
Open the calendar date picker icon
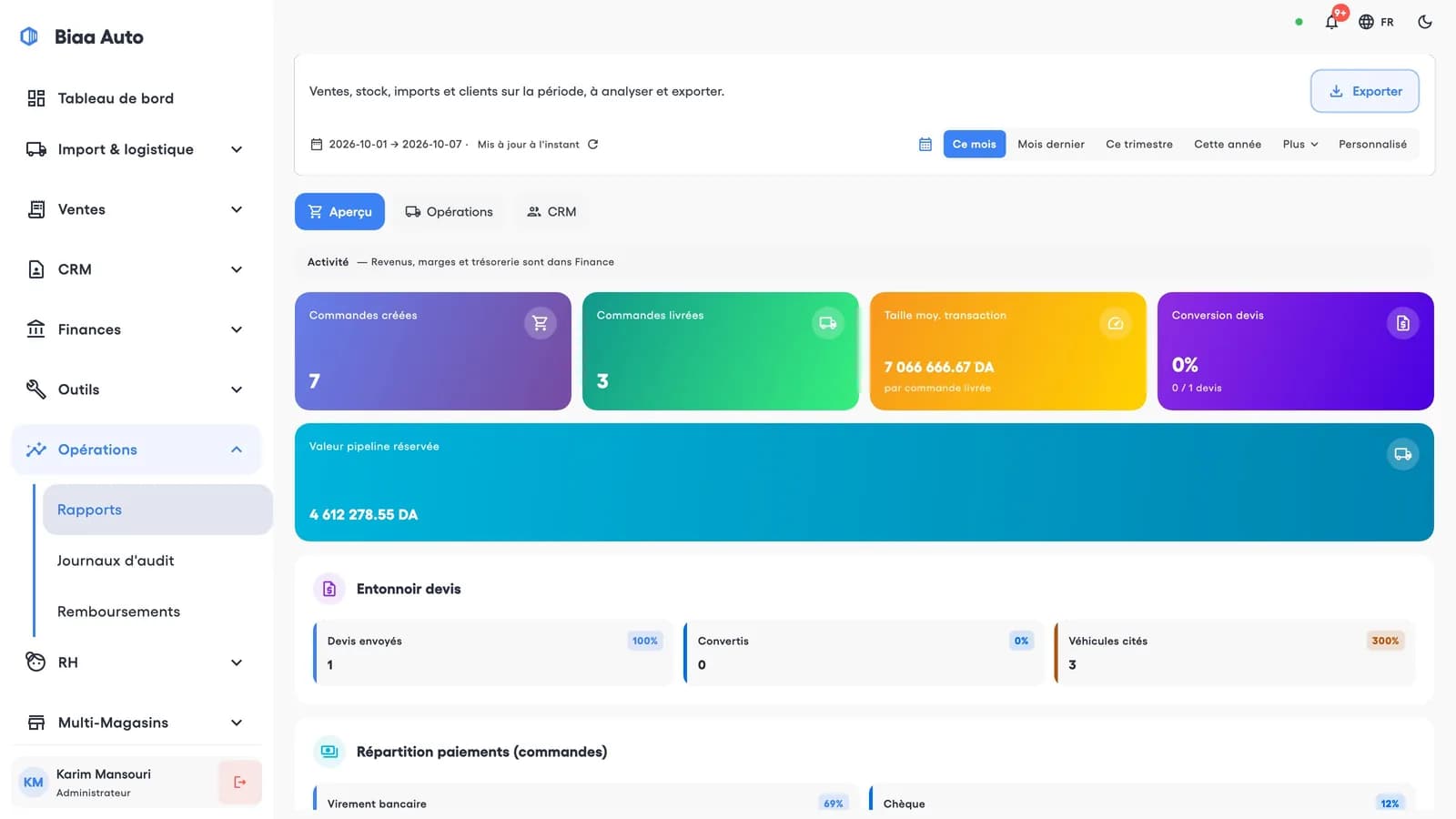925,144
